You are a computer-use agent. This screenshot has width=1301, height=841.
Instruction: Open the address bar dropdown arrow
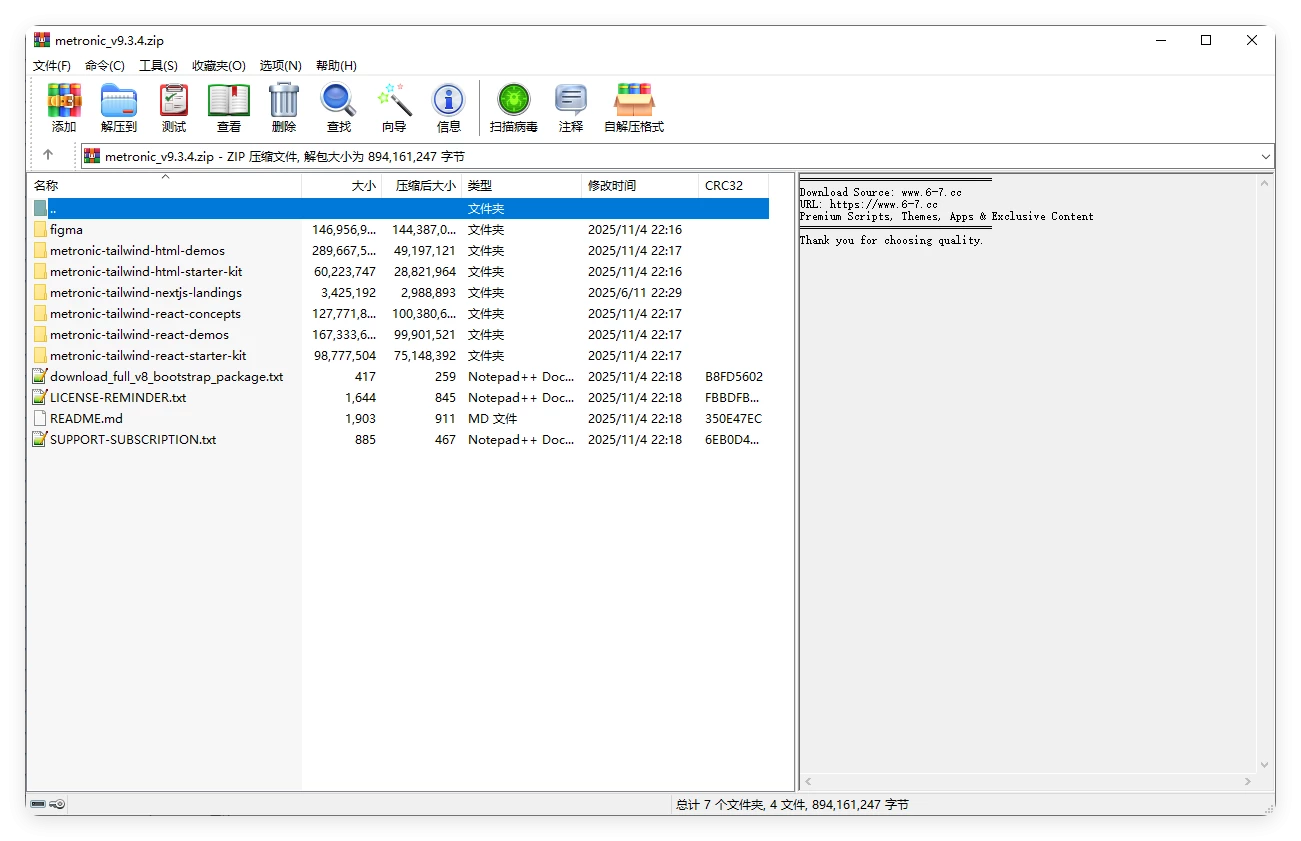(x=1265, y=156)
